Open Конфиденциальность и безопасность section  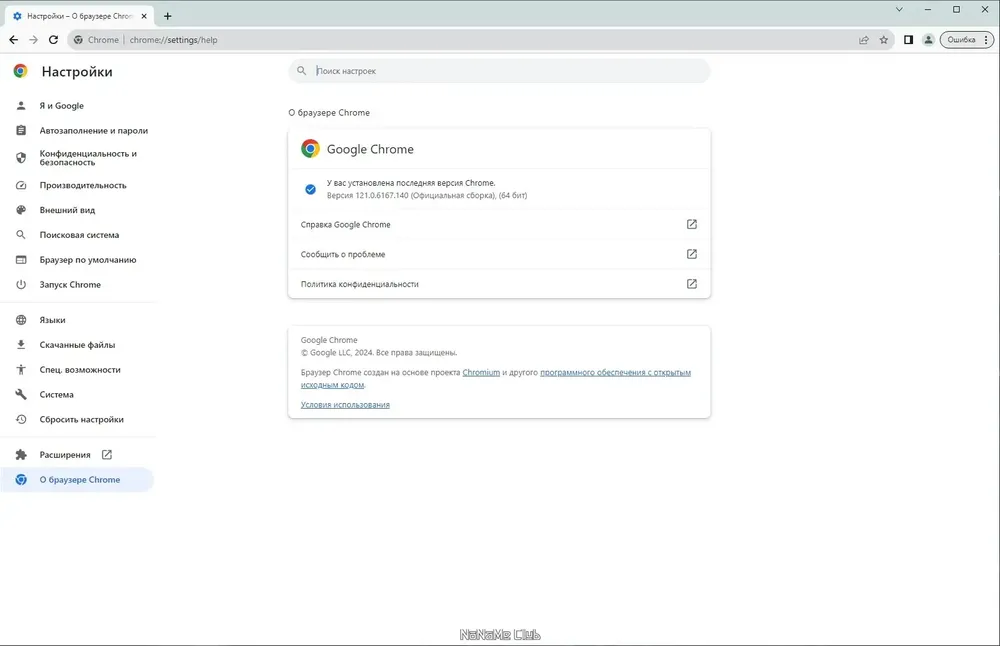click(77, 158)
